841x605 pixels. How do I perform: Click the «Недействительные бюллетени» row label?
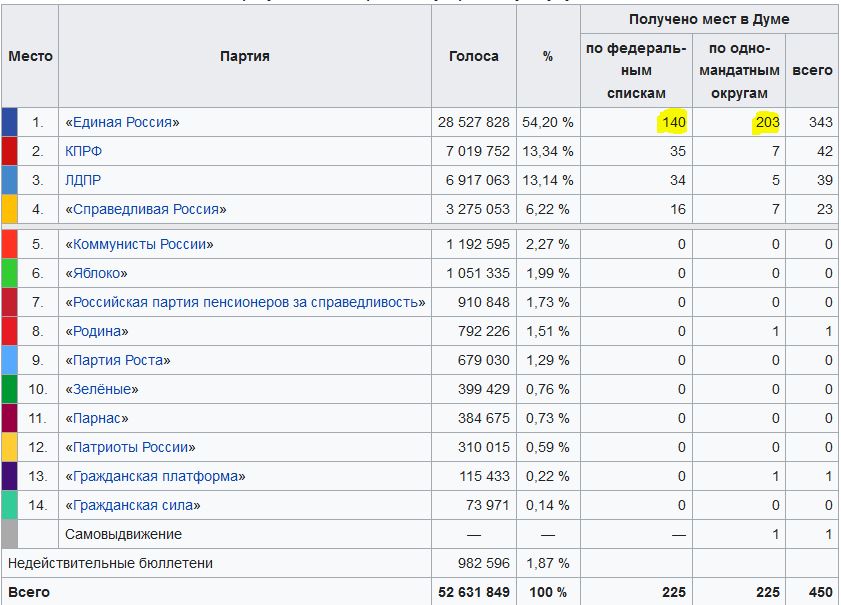(x=110, y=563)
